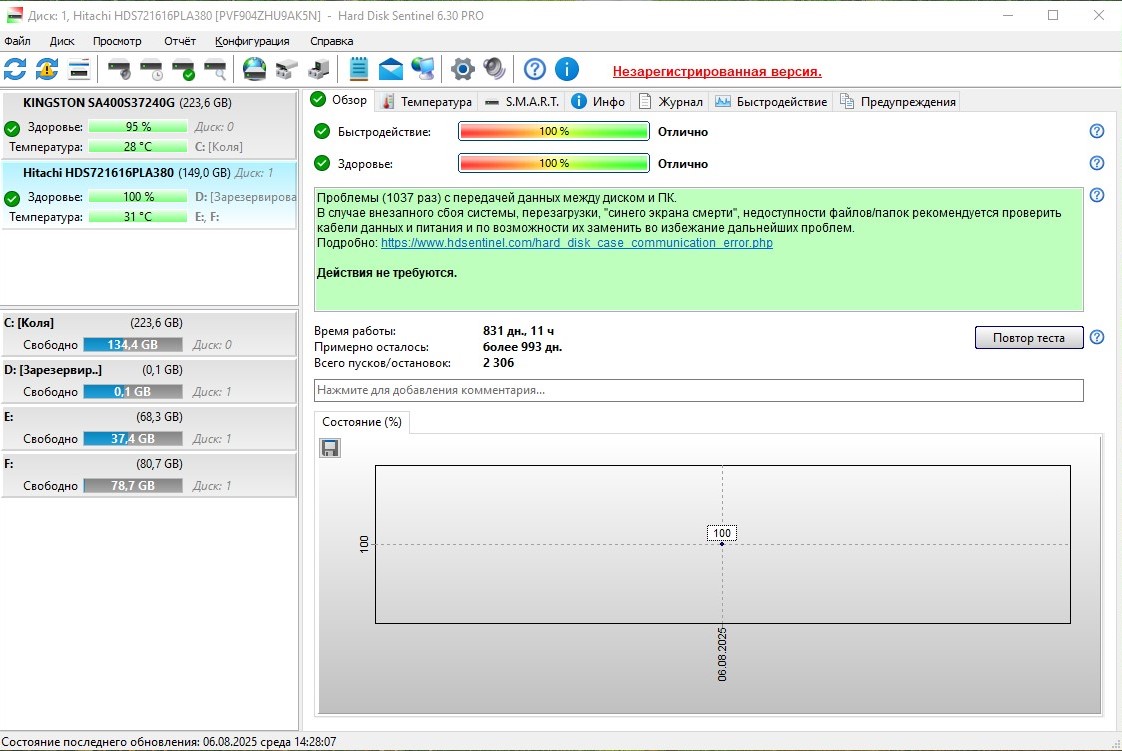
Task: Click the refresh icon with yellow warning sign
Action: tap(47, 69)
